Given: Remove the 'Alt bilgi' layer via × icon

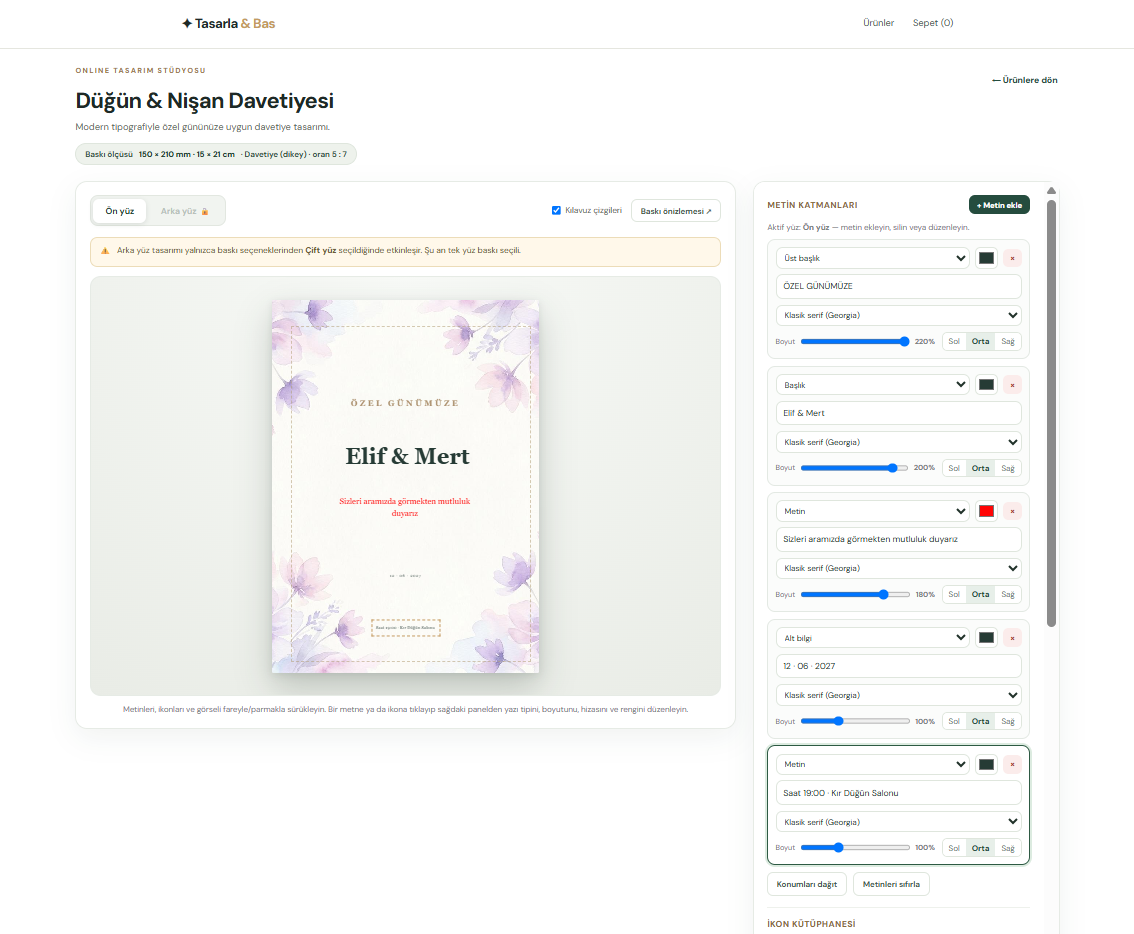Looking at the screenshot, I should coord(1012,638).
